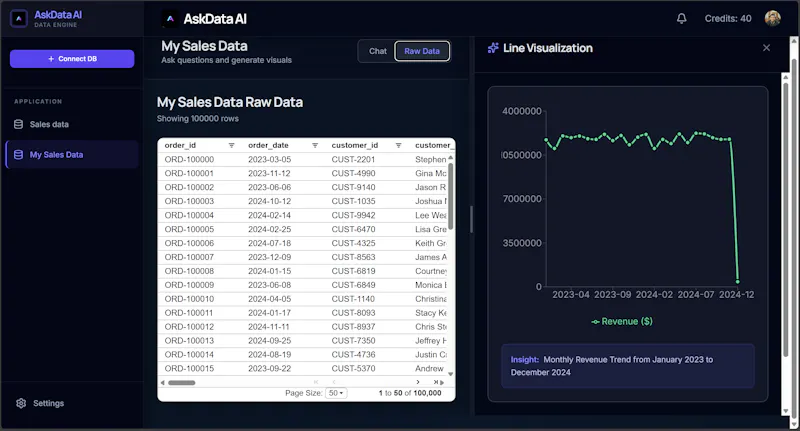Click the Showing 100000 rows text
The width and height of the screenshot is (800, 431).
point(198,118)
